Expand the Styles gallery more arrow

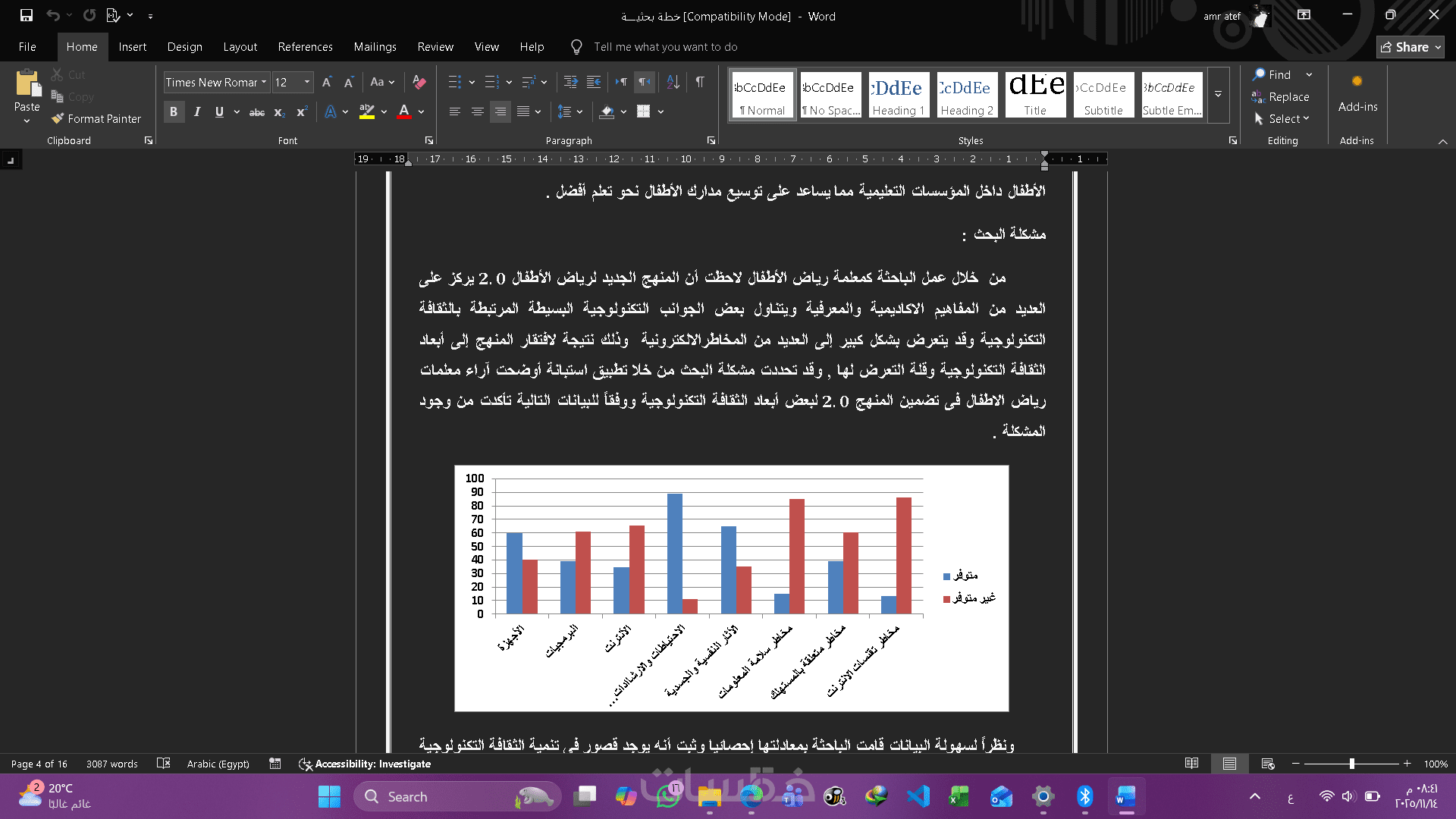pyautogui.click(x=1218, y=95)
